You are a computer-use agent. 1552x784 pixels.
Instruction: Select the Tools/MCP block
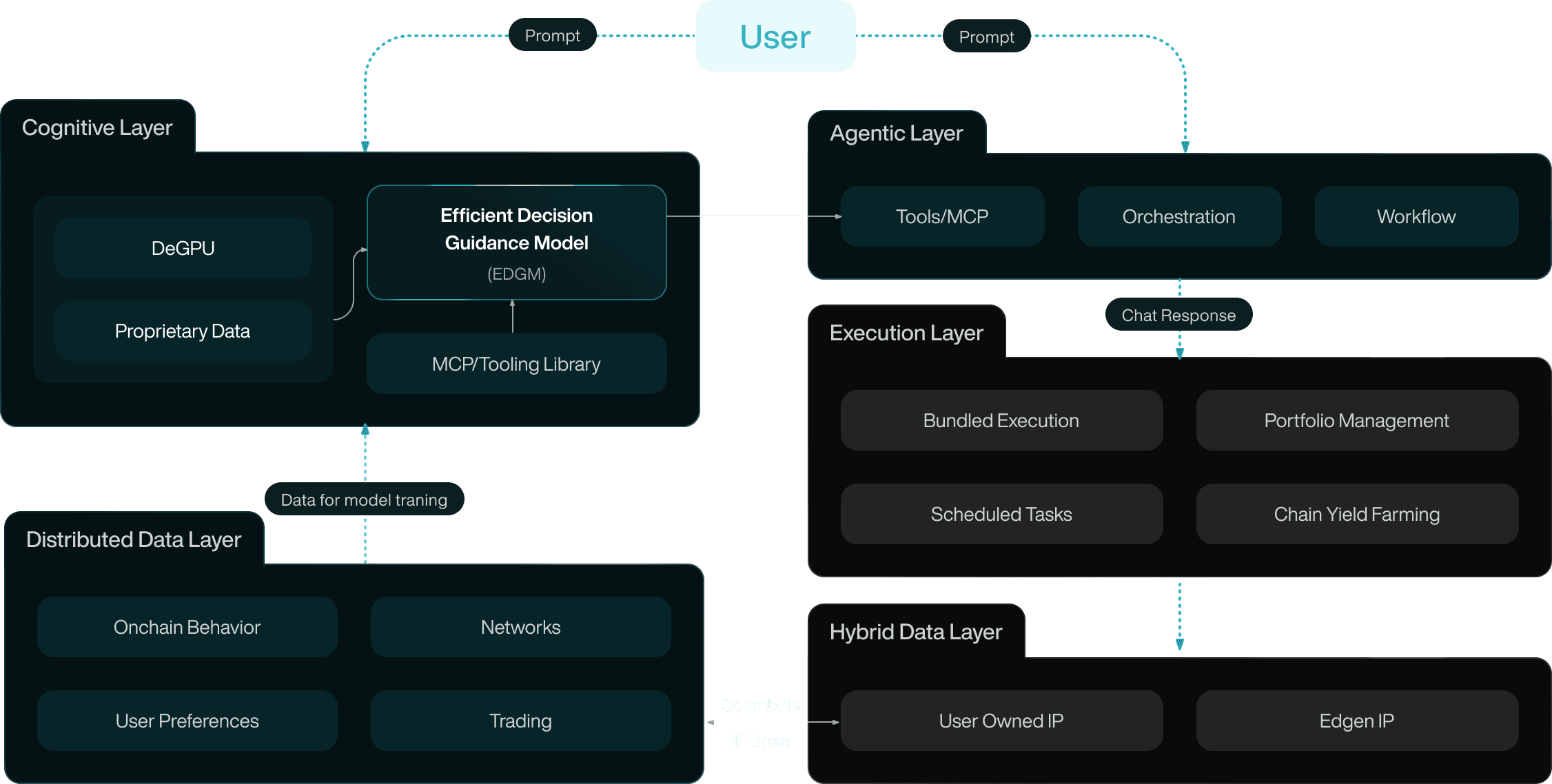[x=942, y=216]
